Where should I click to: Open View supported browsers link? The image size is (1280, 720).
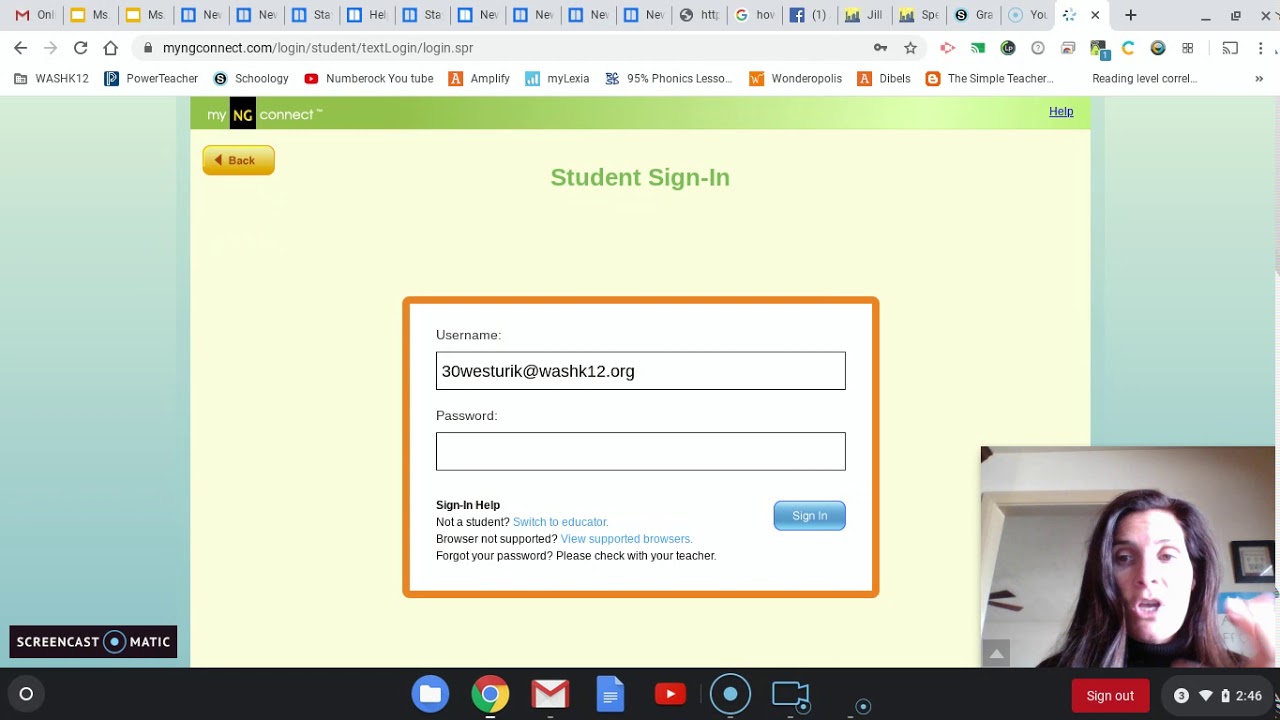(626, 539)
